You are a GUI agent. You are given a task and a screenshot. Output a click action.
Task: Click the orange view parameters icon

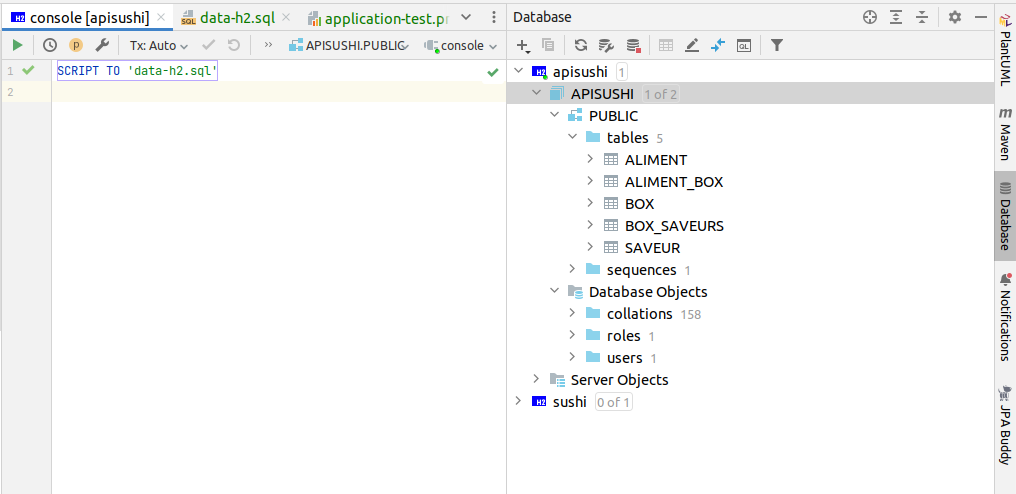point(76,45)
